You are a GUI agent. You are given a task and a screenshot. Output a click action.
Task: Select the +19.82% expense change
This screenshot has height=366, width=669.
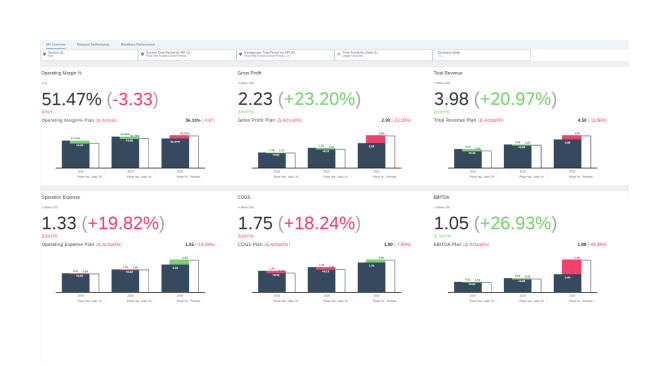pyautogui.click(x=123, y=223)
